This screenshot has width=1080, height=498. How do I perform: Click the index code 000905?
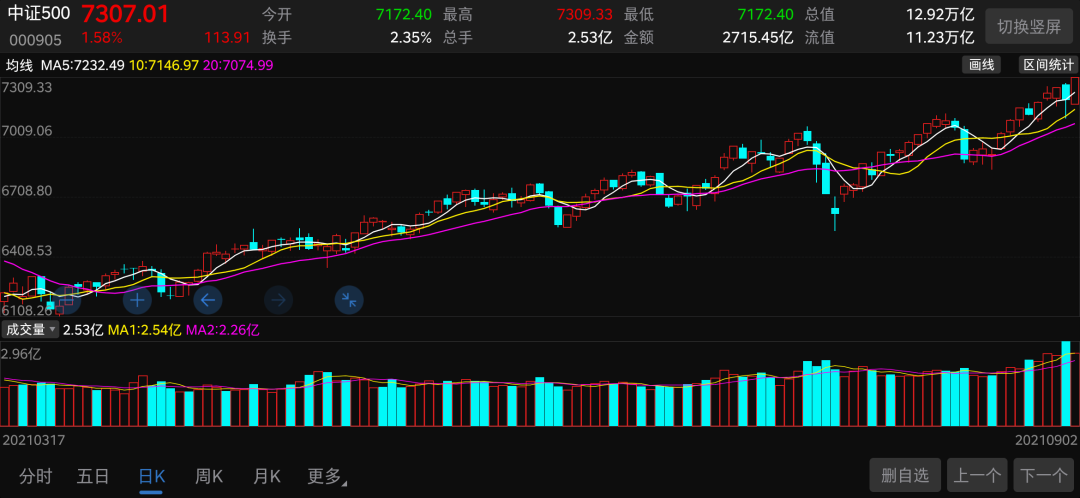(36, 39)
